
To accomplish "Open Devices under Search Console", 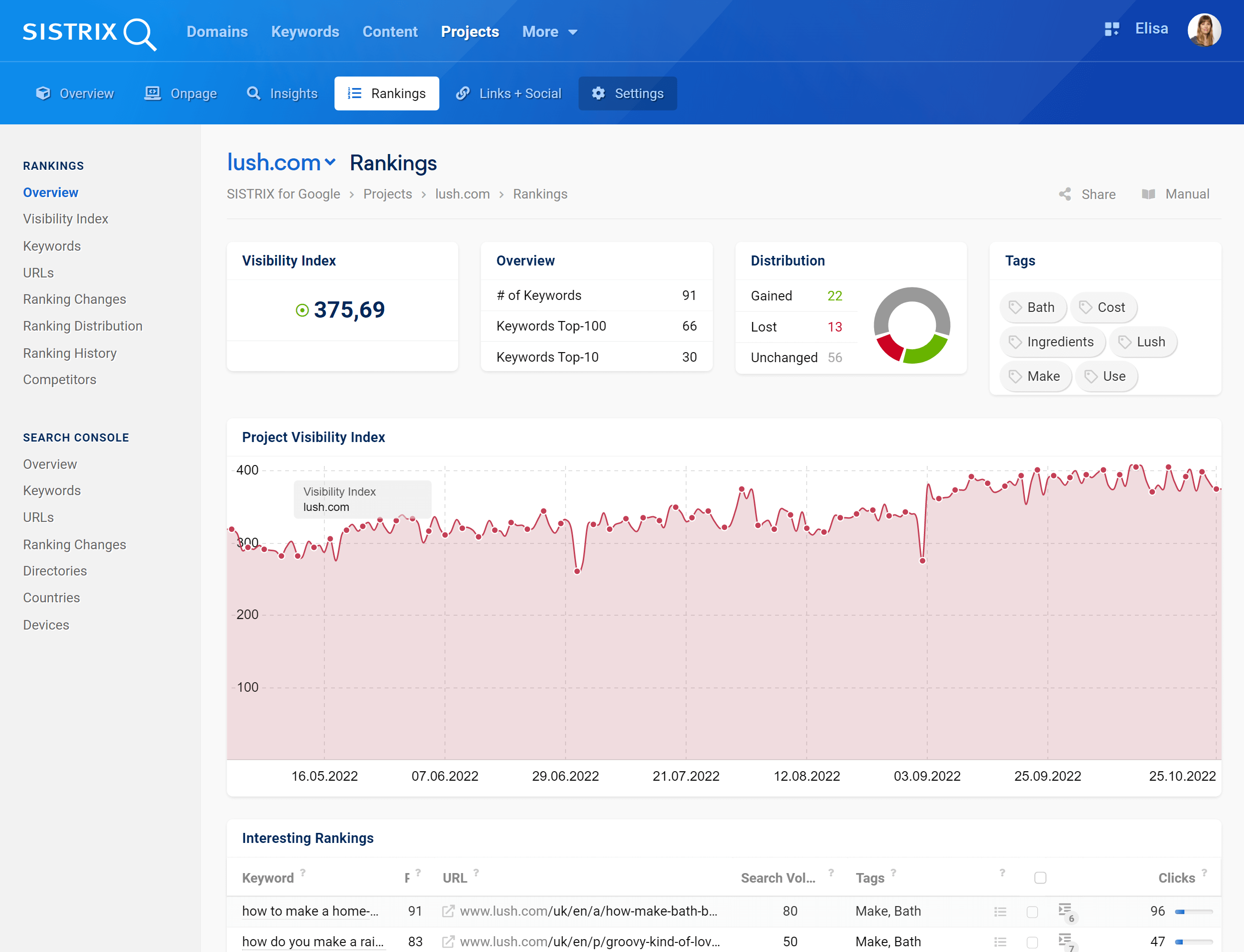I will [x=46, y=625].
